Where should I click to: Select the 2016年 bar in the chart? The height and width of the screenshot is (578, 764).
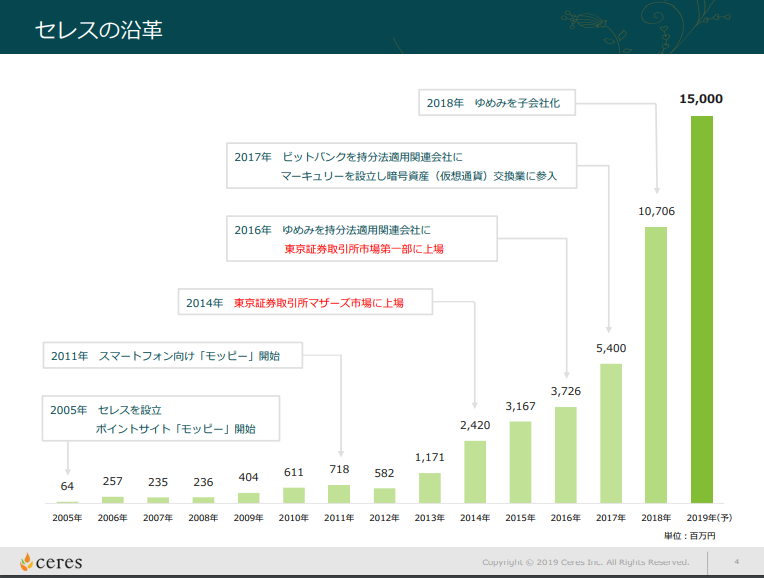point(566,455)
